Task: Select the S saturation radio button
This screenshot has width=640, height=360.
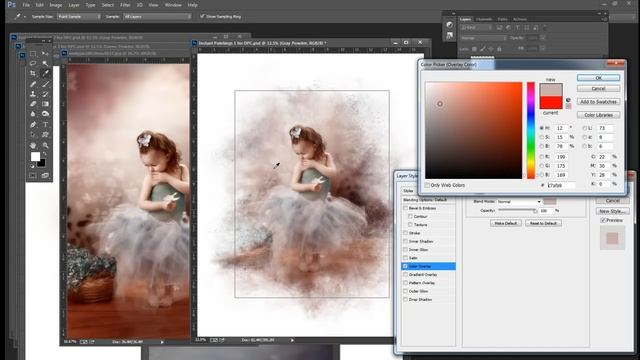Action: point(542,137)
